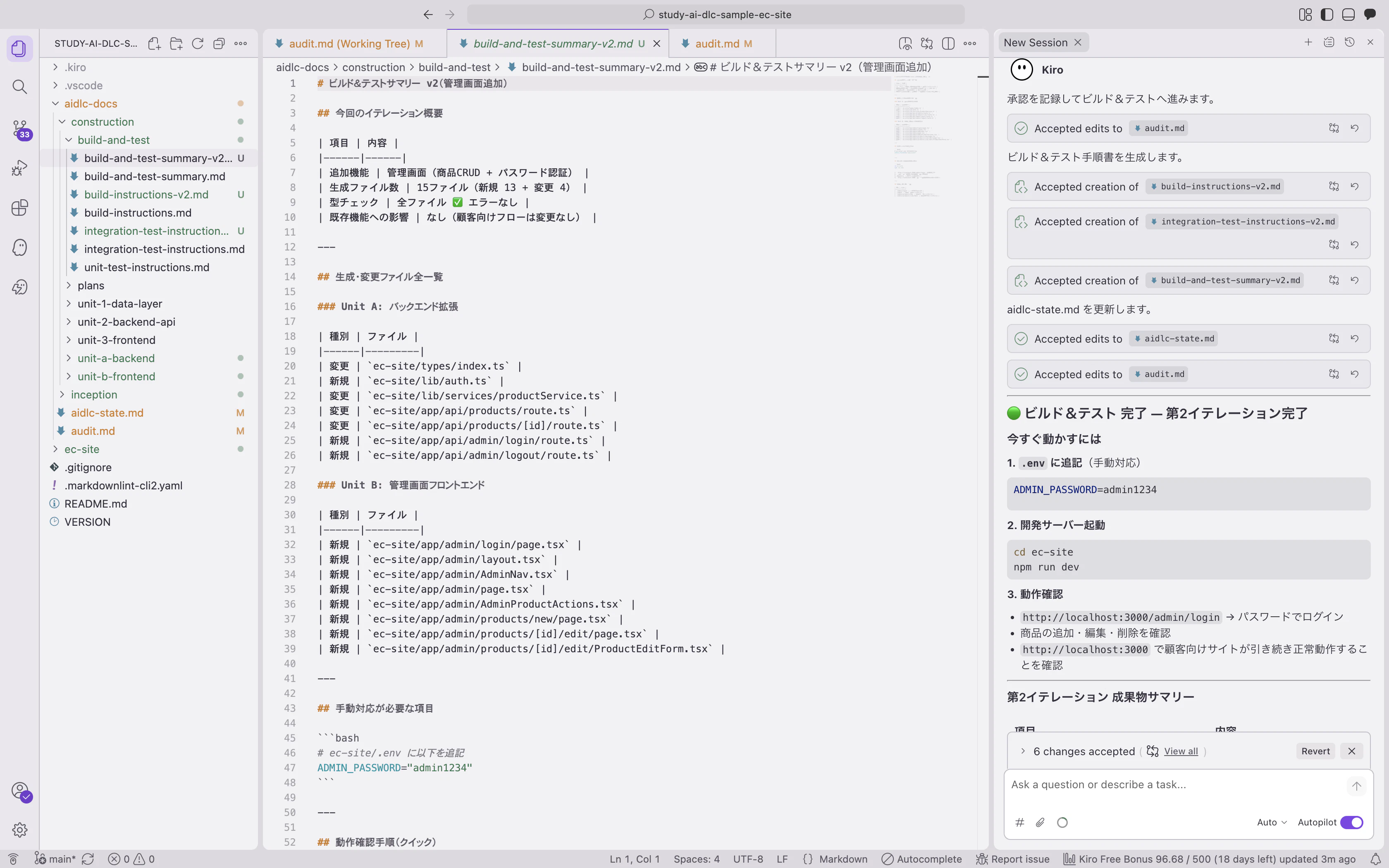Click the UTF-8 encoding indicator

tap(748, 859)
